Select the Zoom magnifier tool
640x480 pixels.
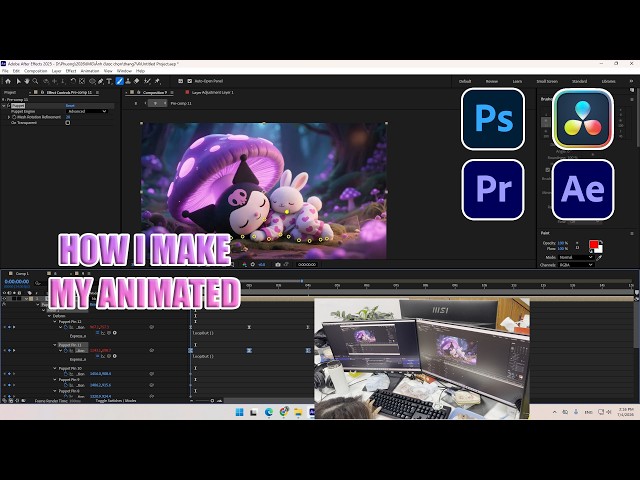pos(36,81)
